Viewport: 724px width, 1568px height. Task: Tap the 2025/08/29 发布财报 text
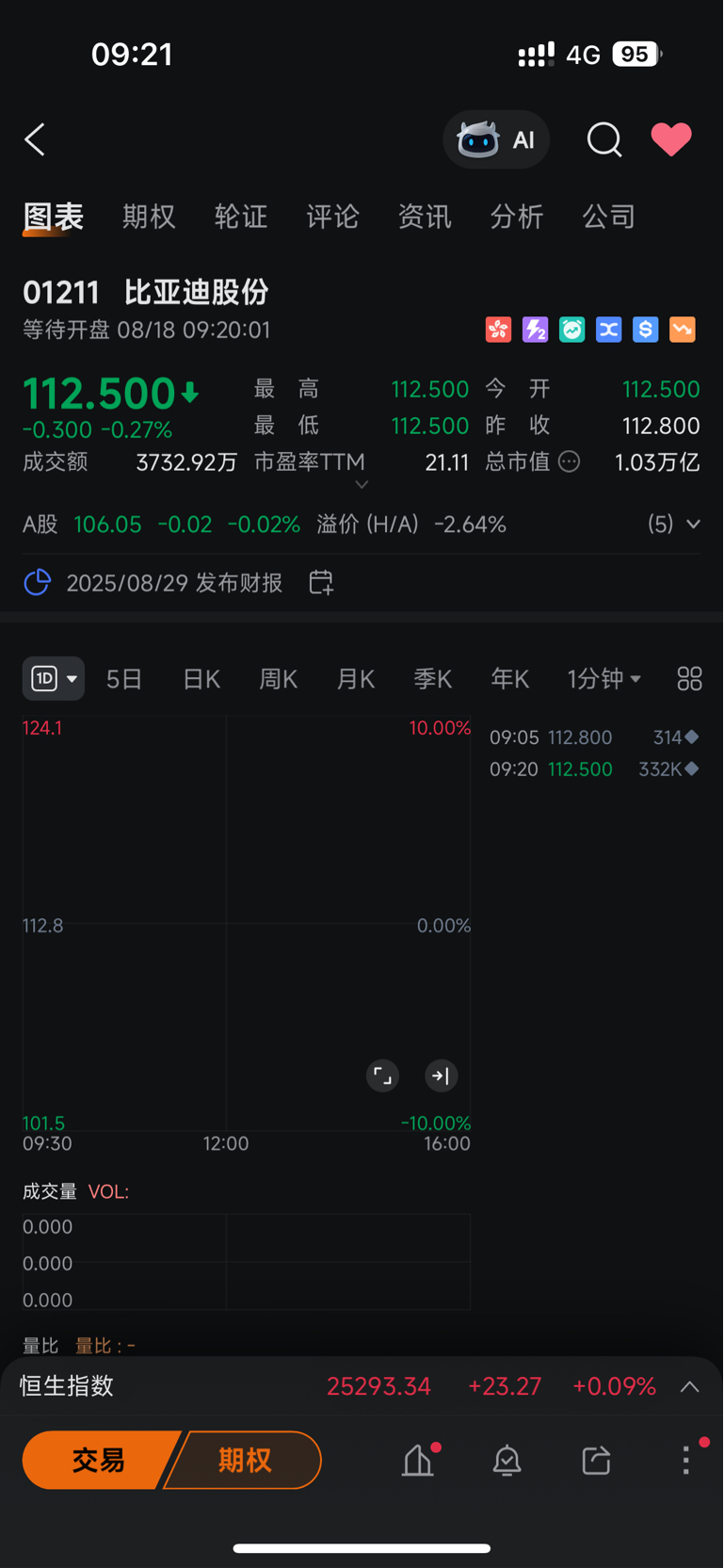point(174,583)
